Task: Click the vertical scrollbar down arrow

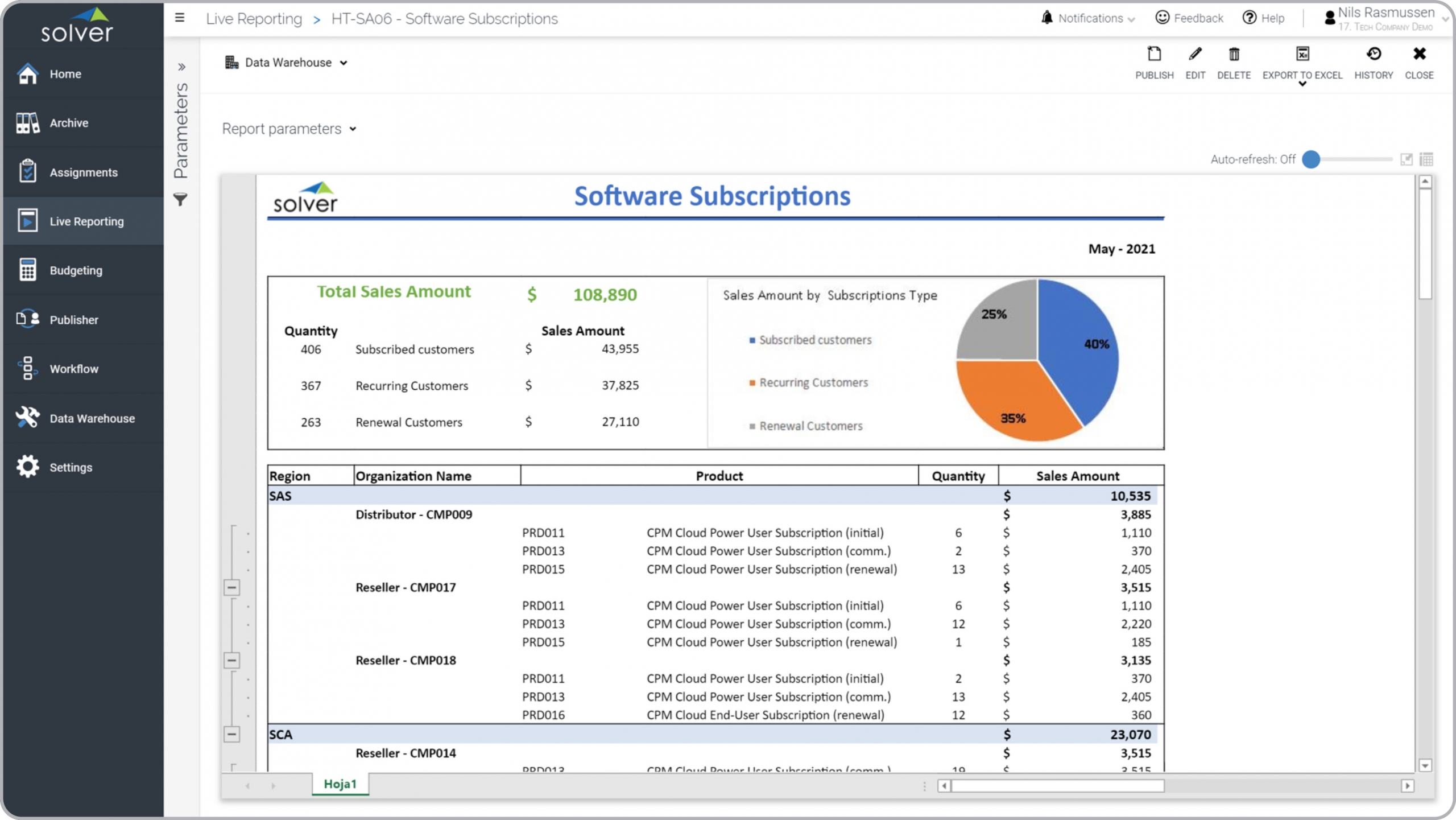Action: (1425, 766)
